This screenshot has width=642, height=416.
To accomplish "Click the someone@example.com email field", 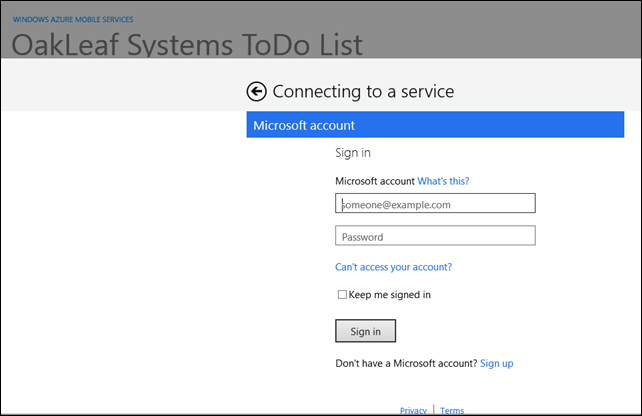I will pos(435,204).
